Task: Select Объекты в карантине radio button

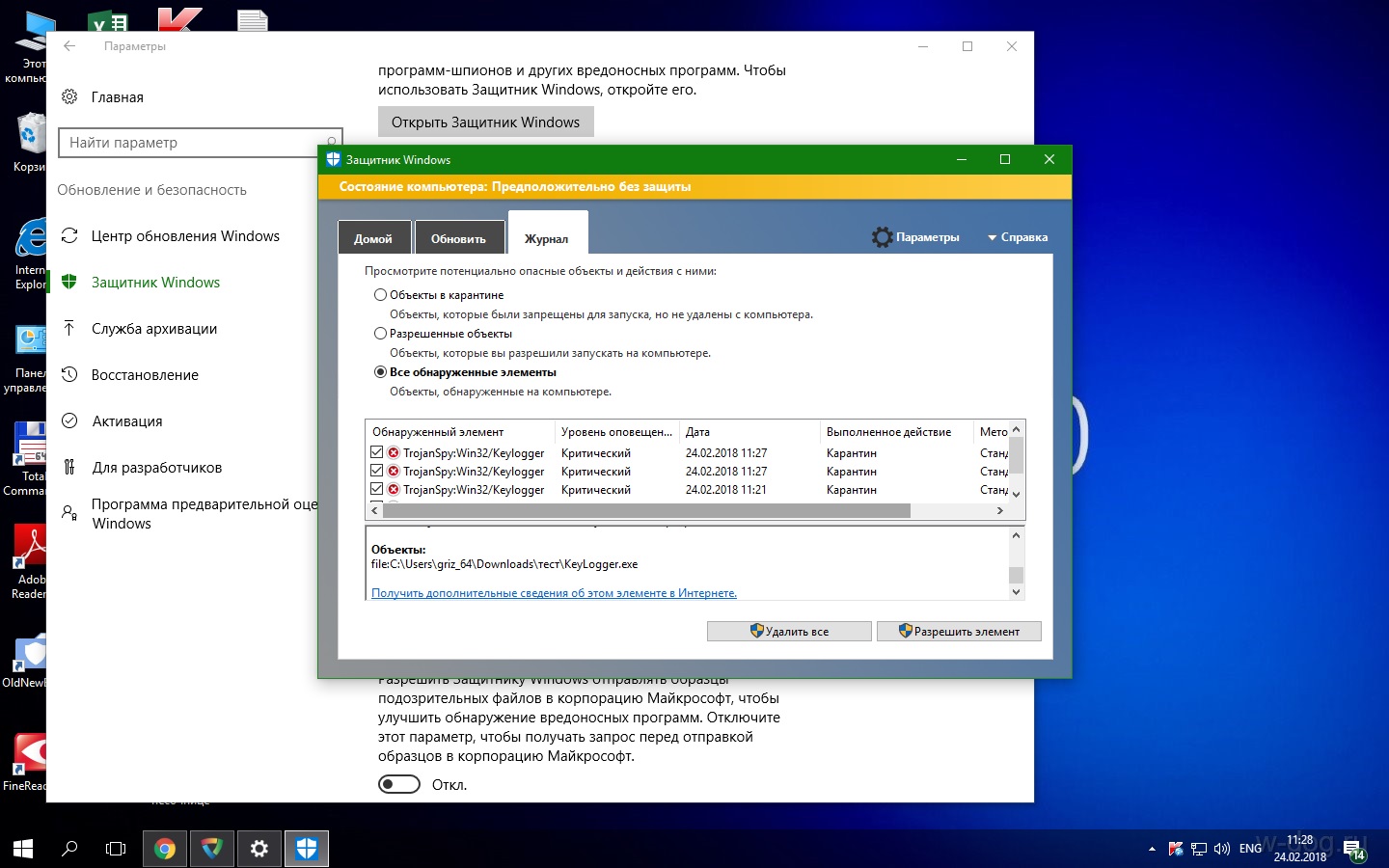Action: (380, 295)
